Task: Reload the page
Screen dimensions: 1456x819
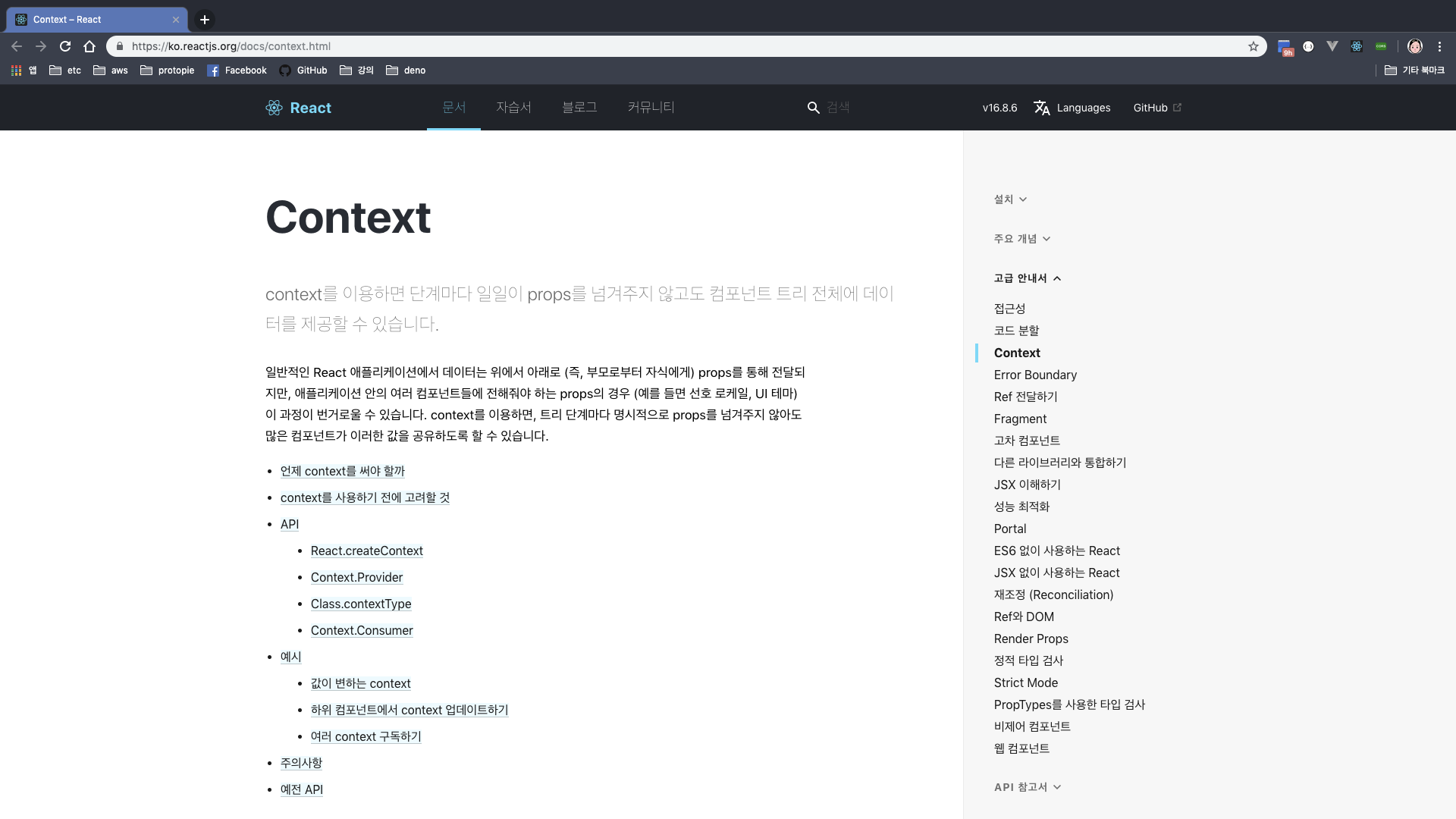Action: (65, 46)
